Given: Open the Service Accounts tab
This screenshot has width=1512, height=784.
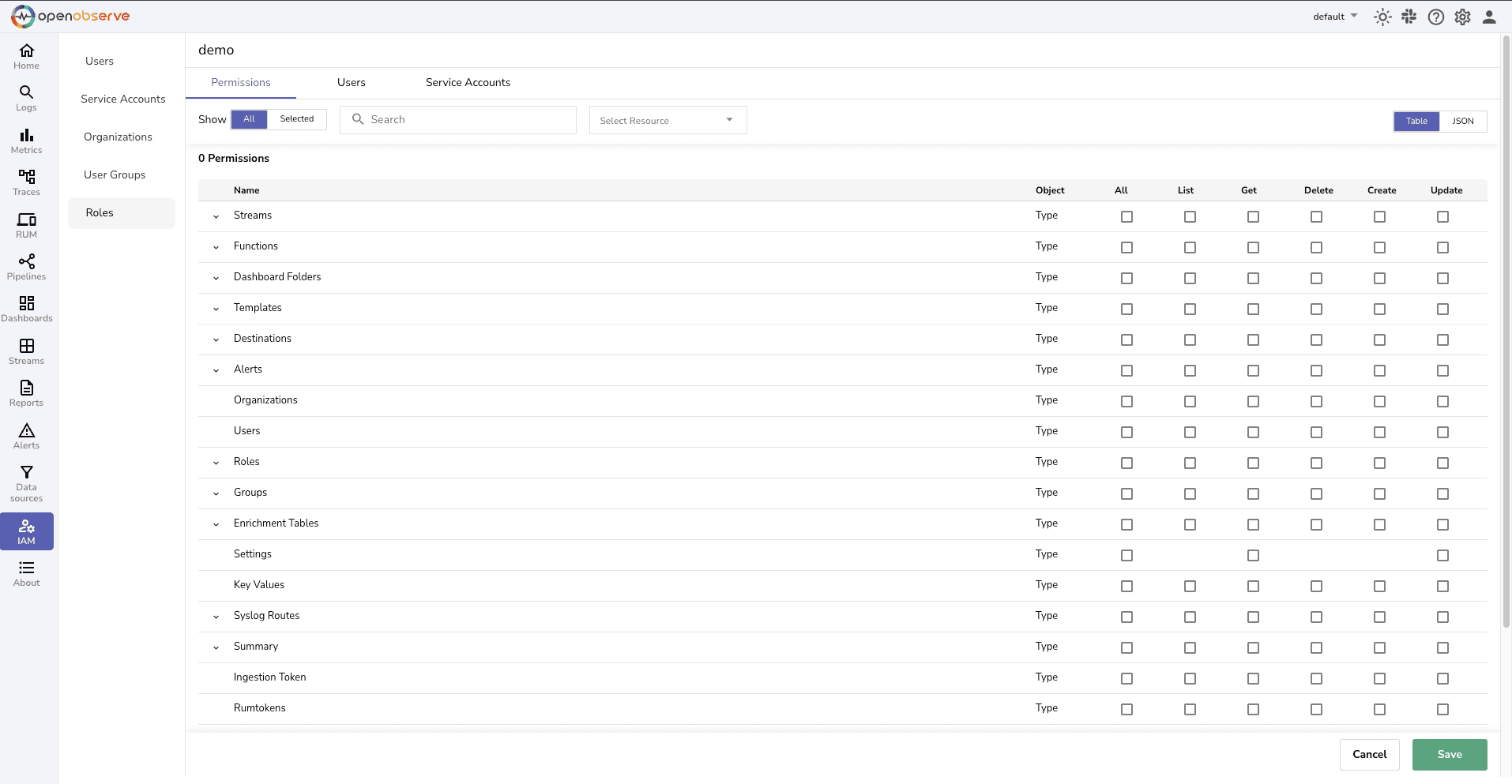Looking at the screenshot, I should 467,82.
